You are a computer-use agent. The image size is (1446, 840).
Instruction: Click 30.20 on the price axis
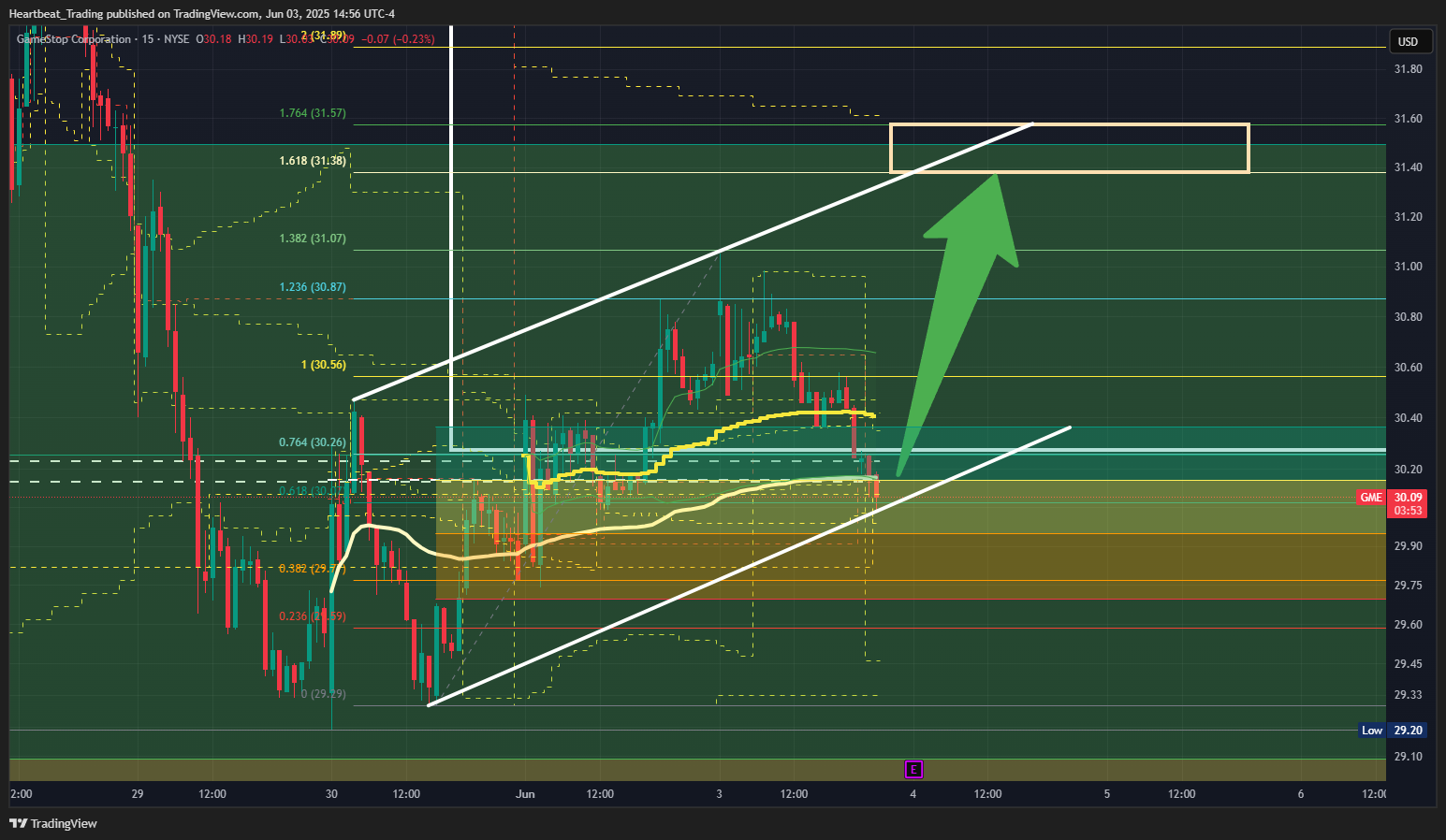(x=1408, y=470)
